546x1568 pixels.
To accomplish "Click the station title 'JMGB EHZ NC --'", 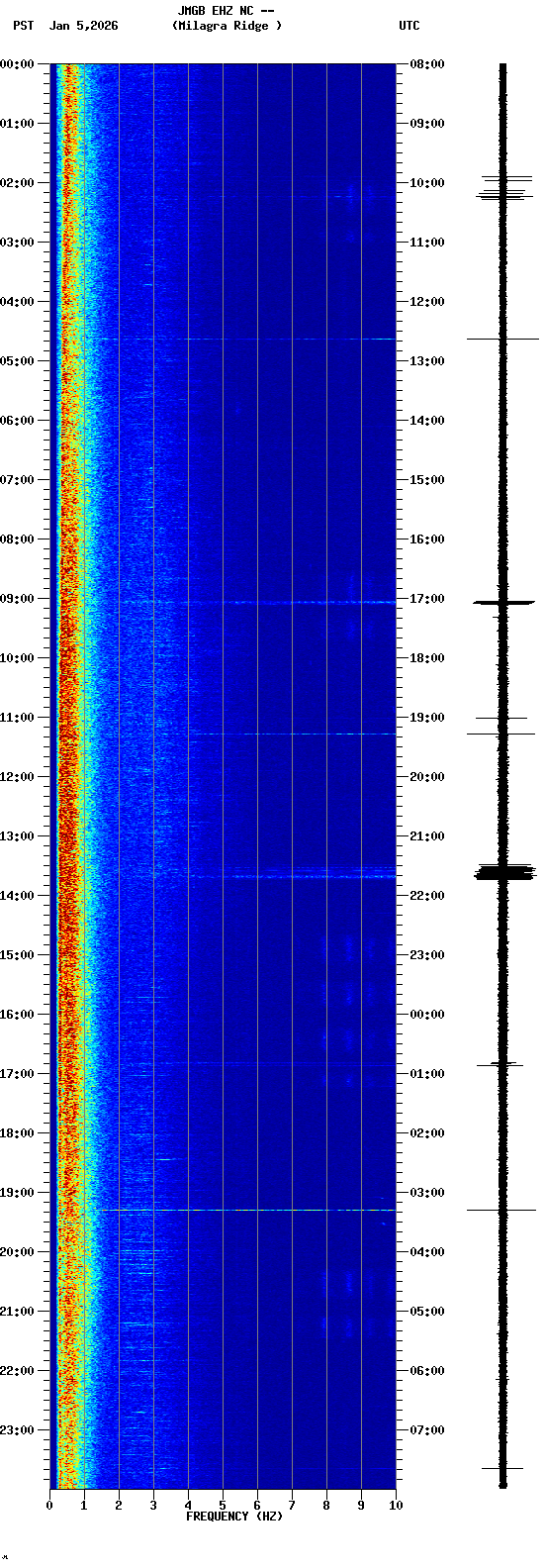I will [x=226, y=11].
